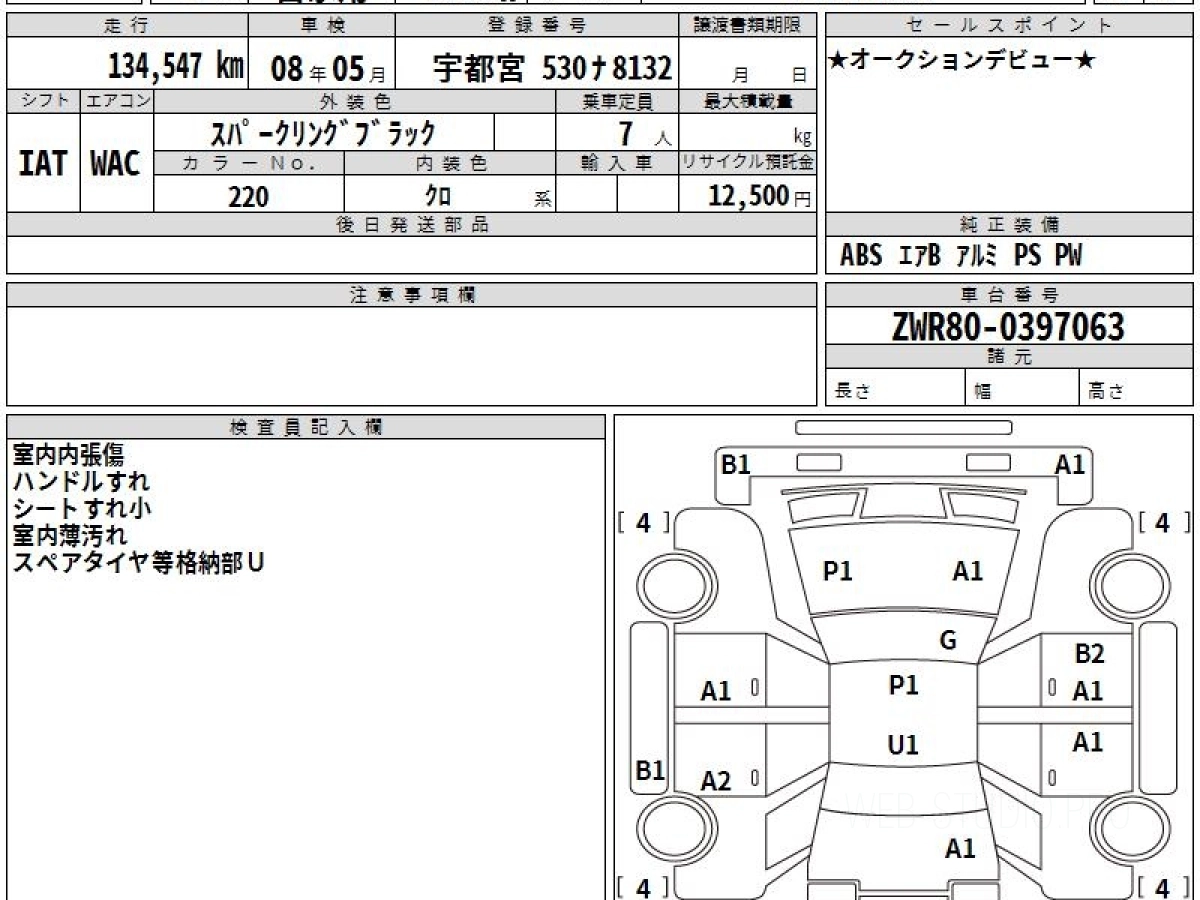Viewport: 1200px width, 900px height.
Task: Click the リサイクル預託金 header
Action: [x=748, y=164]
